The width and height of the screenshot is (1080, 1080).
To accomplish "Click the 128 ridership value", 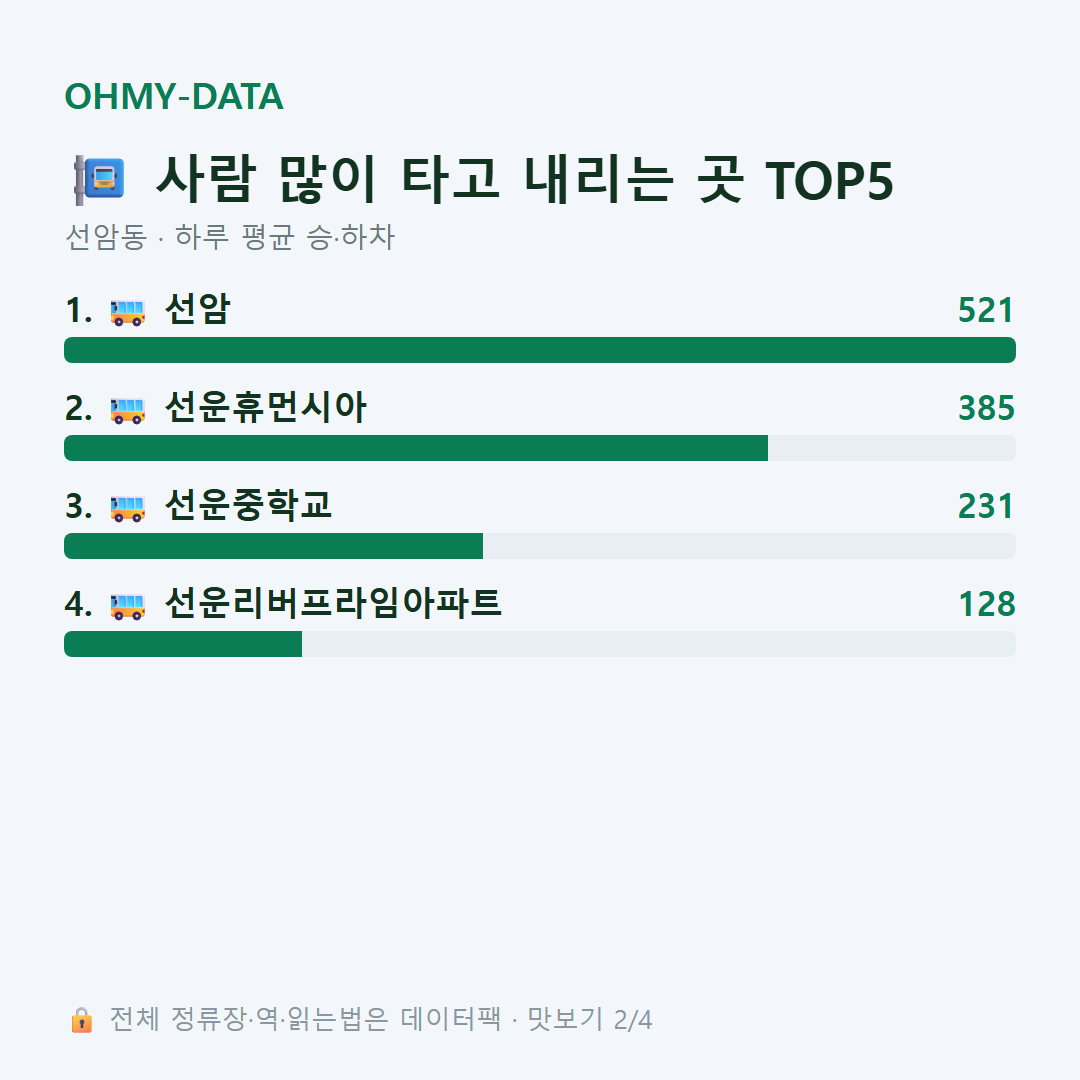I will click(986, 604).
